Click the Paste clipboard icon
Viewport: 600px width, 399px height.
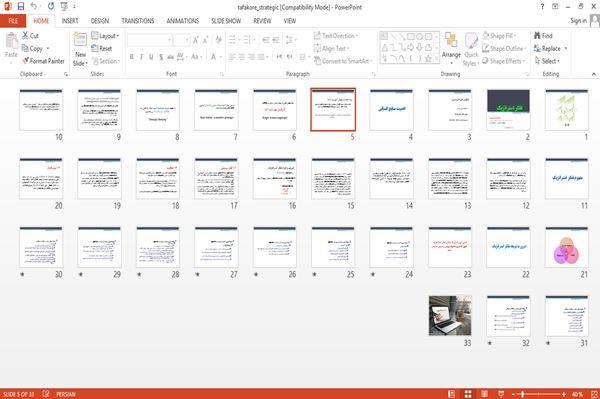[x=11, y=41]
